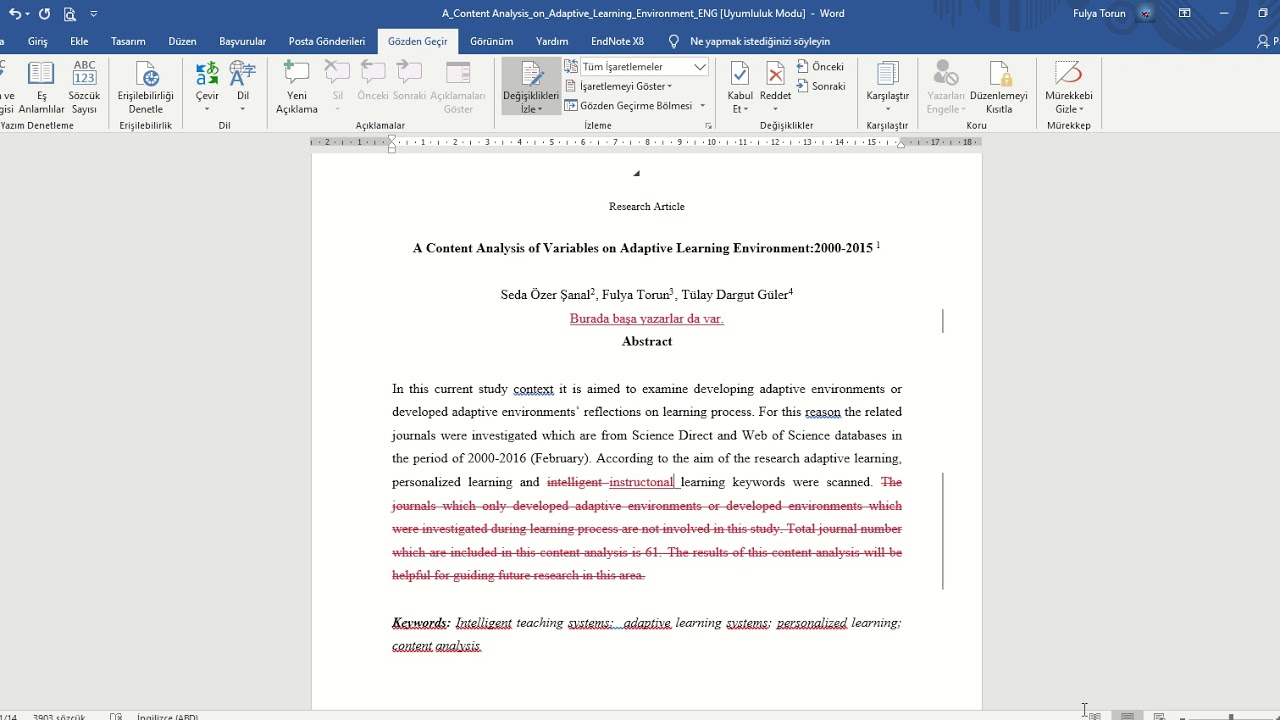Click Eş Anlamlılar thesaurus icon
The image size is (1280, 720).
(x=41, y=74)
